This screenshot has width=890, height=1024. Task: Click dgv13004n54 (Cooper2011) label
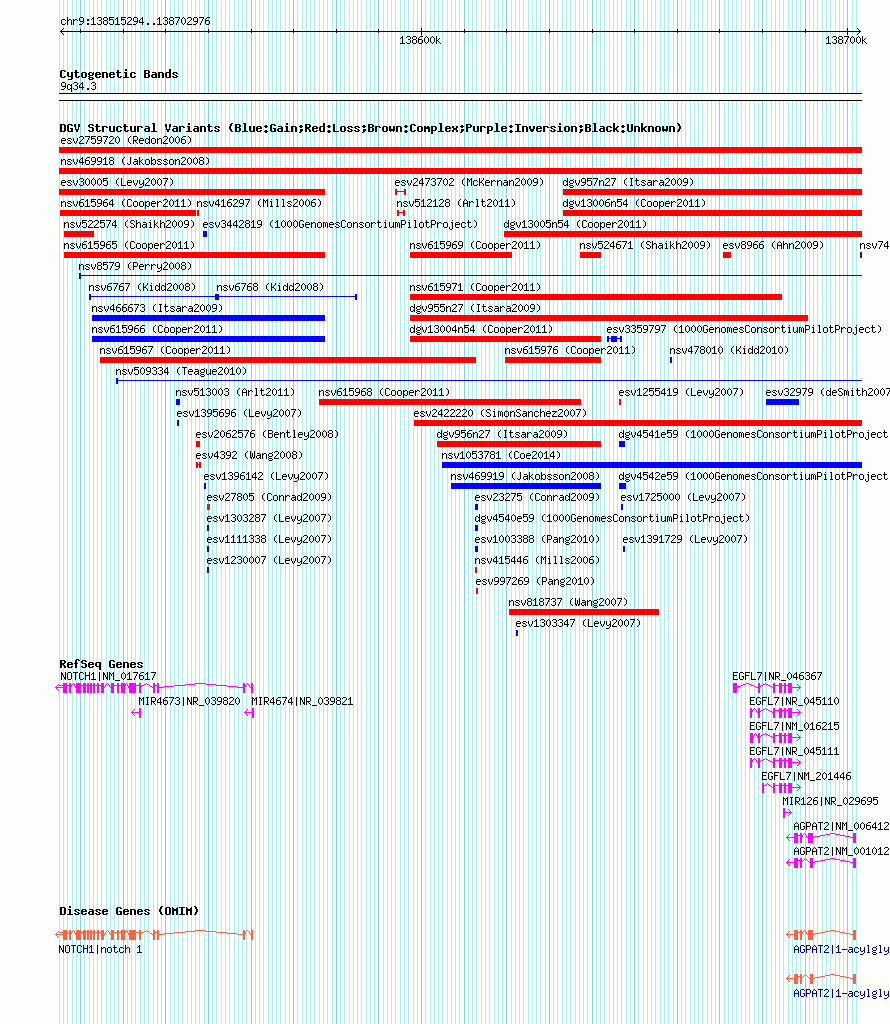pyautogui.click(x=481, y=328)
